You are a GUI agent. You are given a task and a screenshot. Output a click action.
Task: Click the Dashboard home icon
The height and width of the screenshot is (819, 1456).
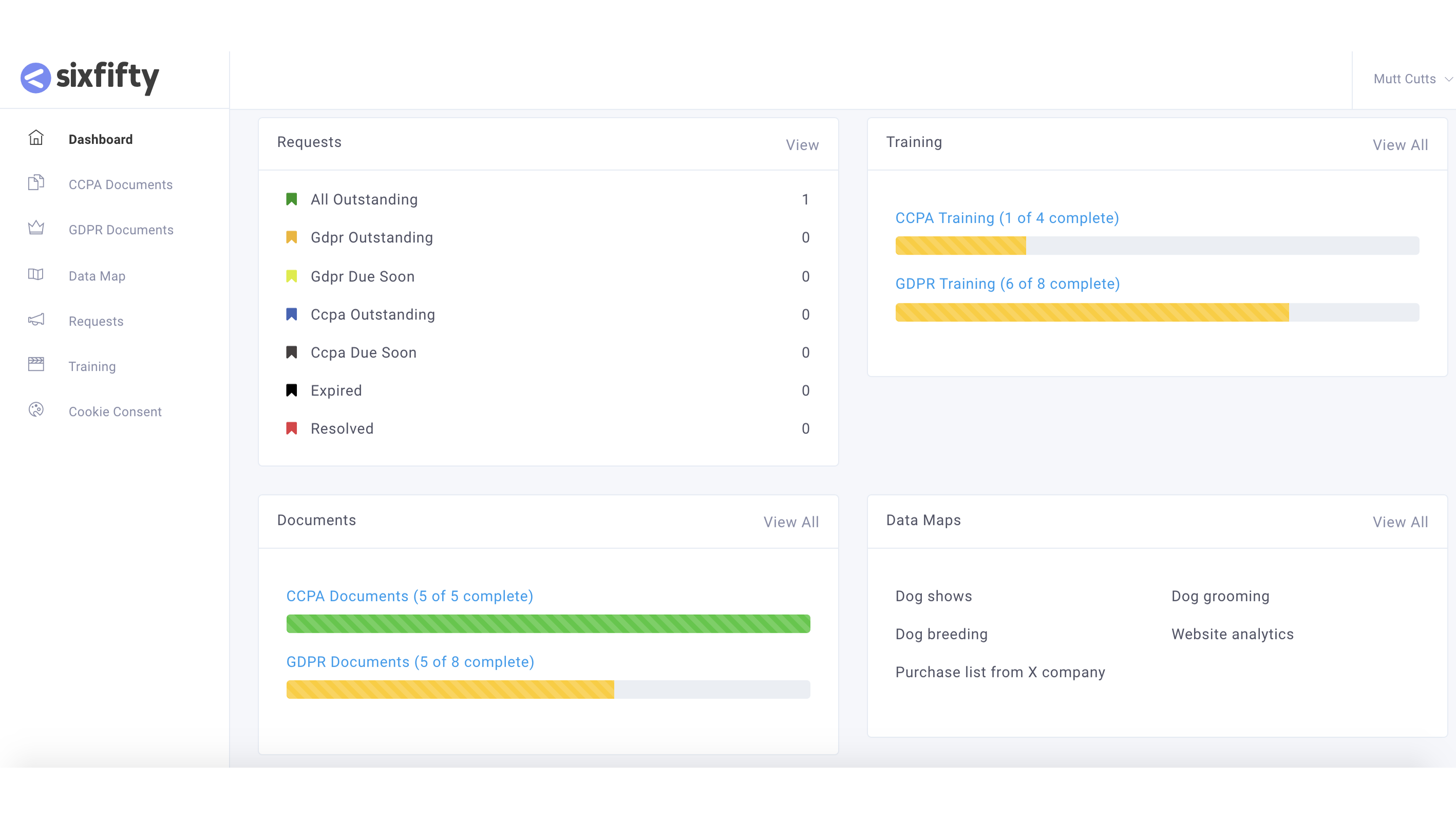[x=36, y=138]
